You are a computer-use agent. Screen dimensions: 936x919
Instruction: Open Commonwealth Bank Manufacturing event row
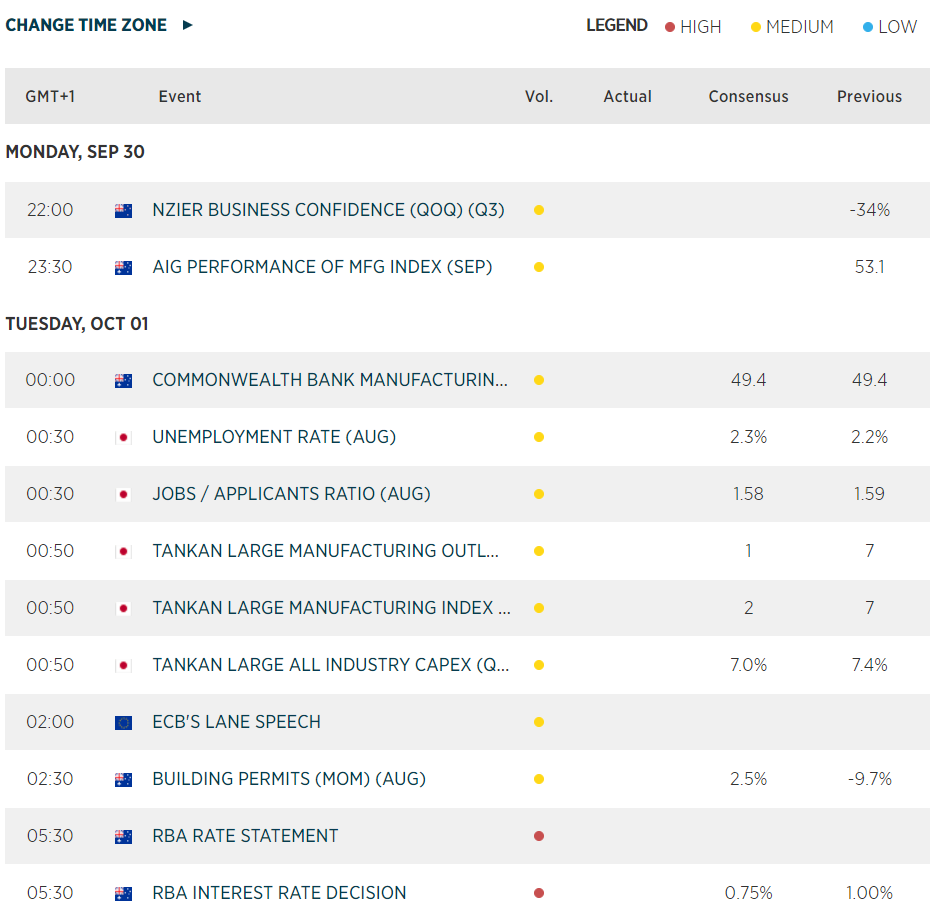click(329, 380)
